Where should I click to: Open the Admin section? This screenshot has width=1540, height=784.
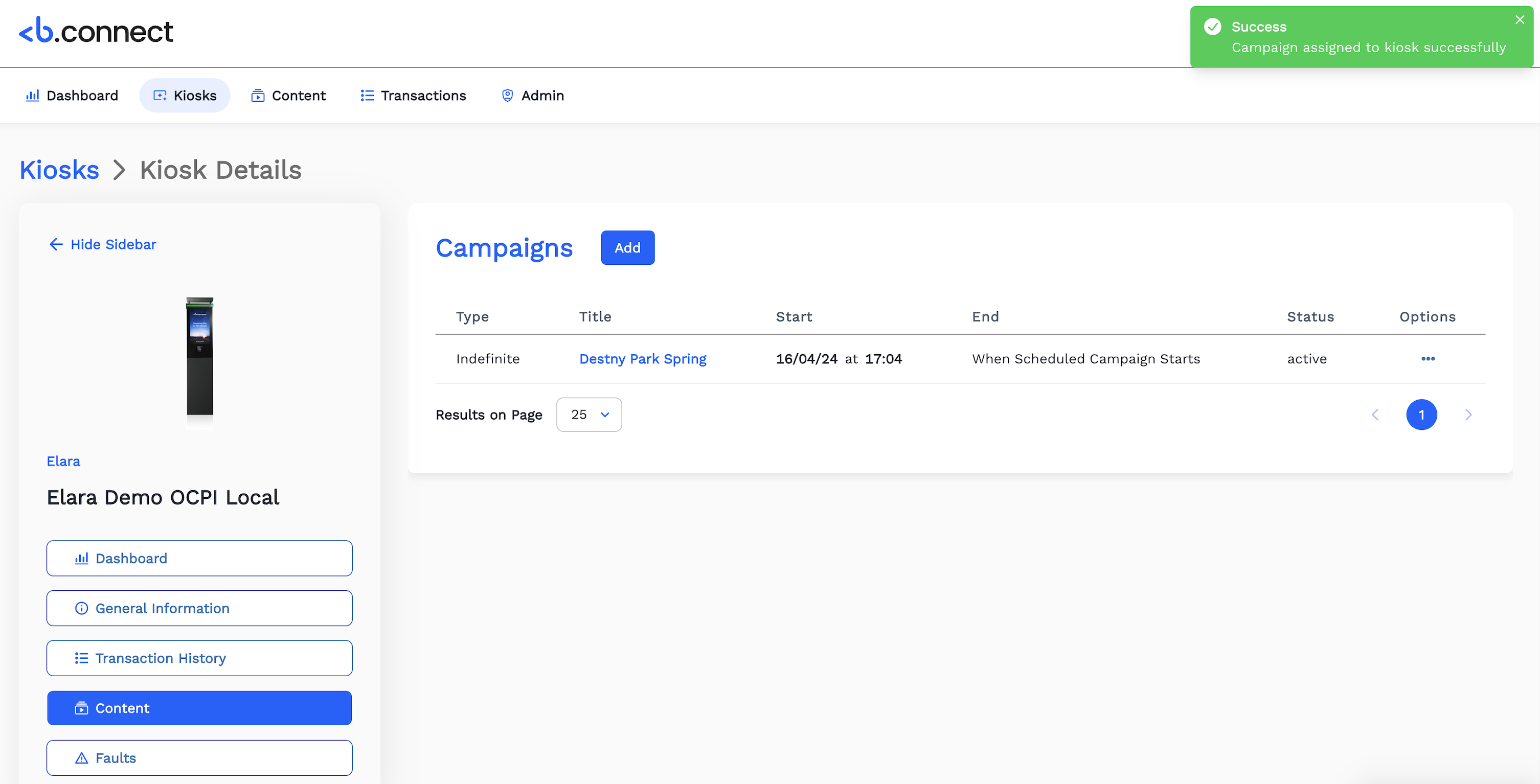coord(532,96)
